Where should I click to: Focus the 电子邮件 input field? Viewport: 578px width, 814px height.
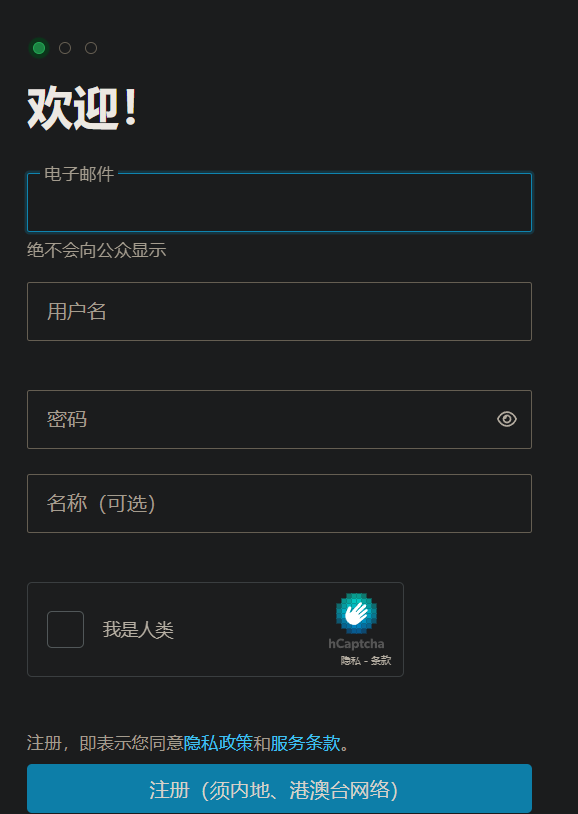pyautogui.click(x=279, y=202)
